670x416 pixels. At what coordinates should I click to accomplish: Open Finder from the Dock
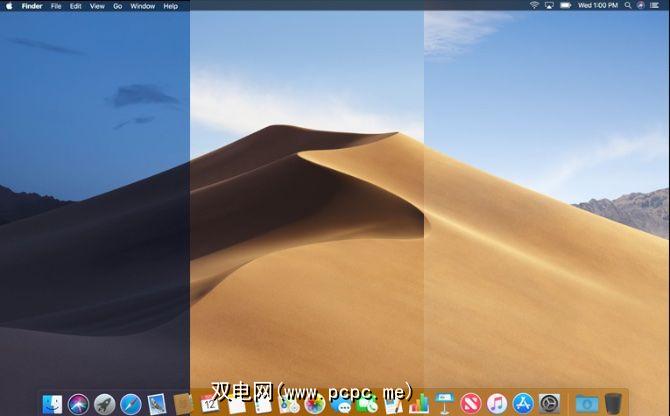tap(53, 403)
